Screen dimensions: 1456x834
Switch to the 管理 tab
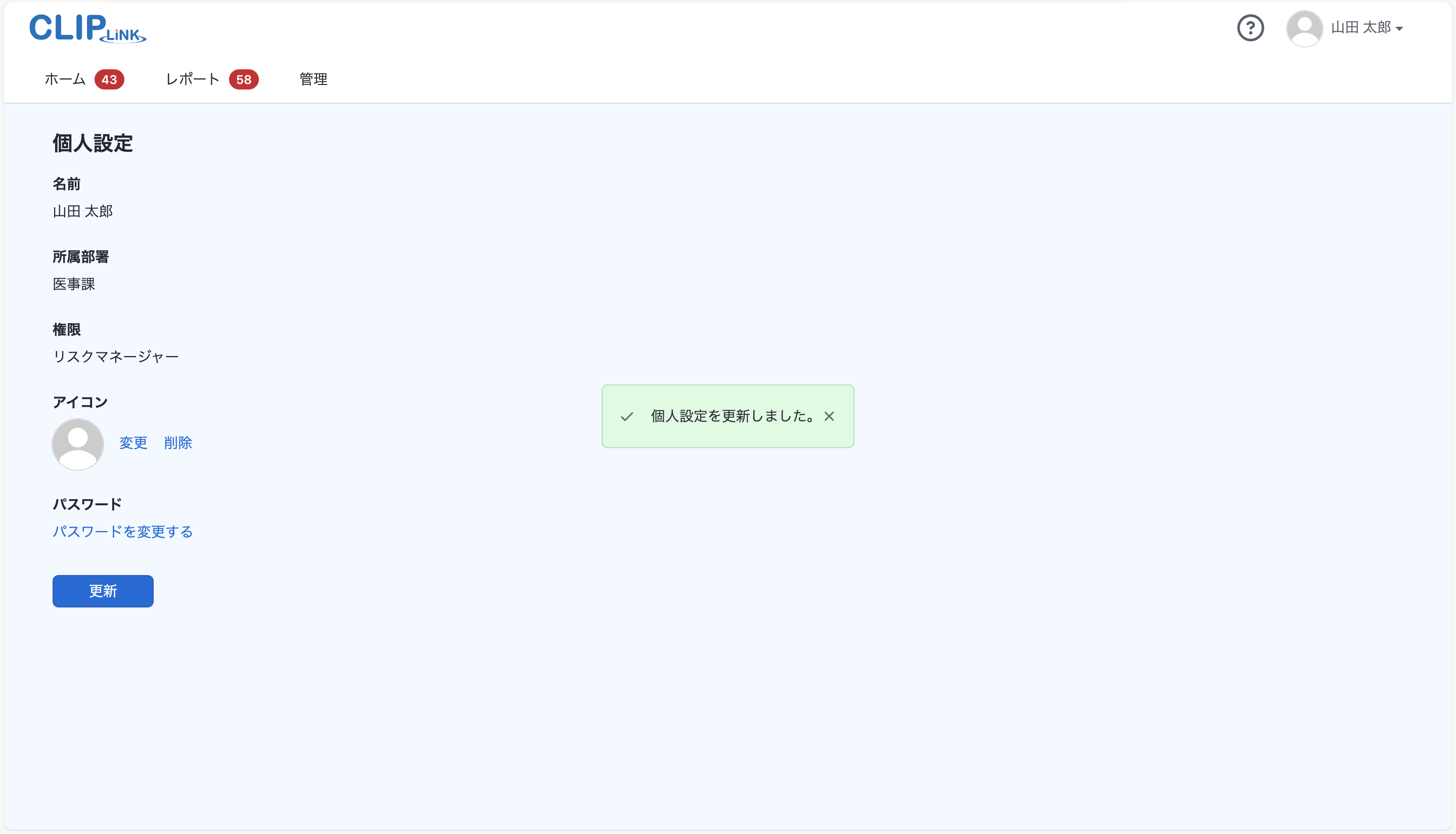coord(313,79)
